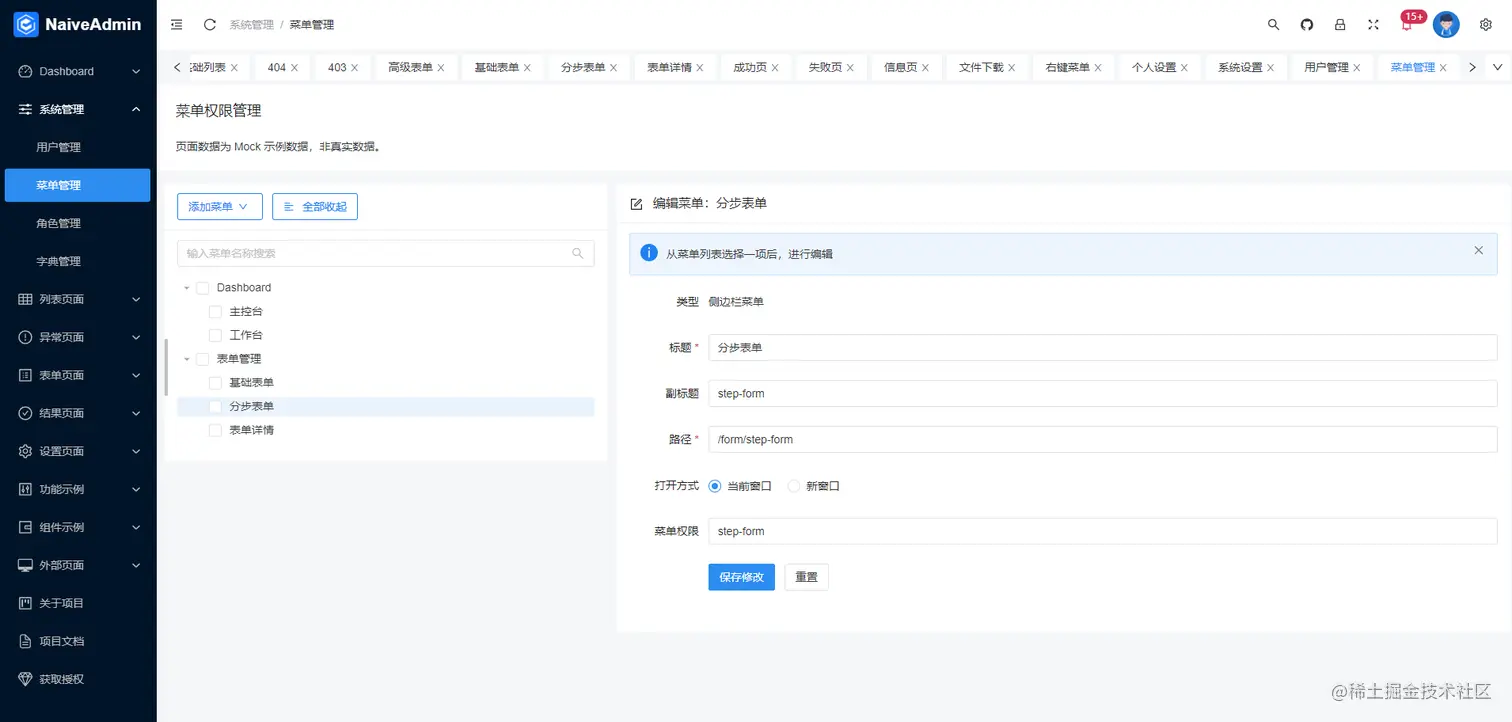
Task: Collapse the 表单管理 tree node arrow
Action: click(x=187, y=359)
